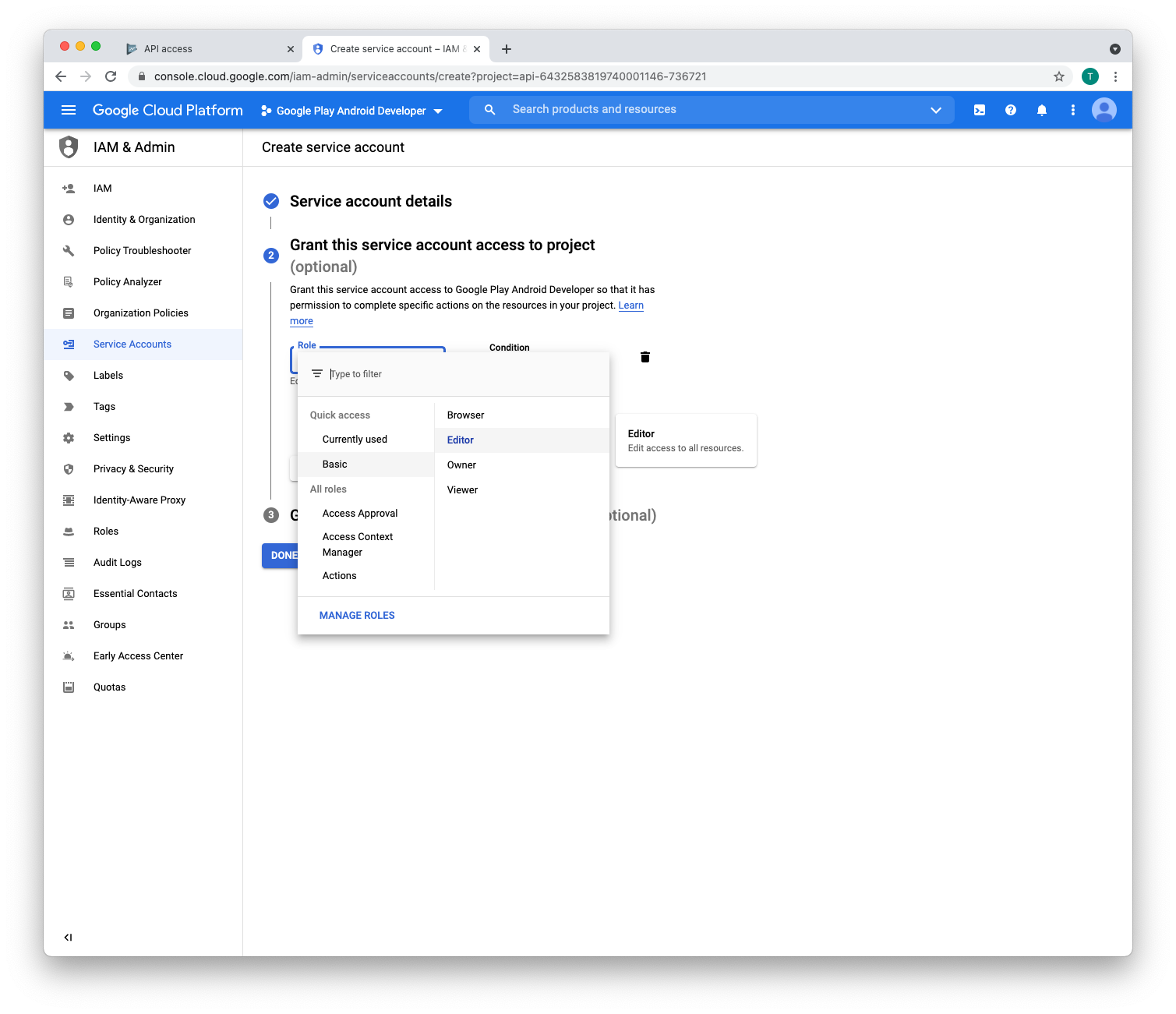This screenshot has height=1014, width=1176.
Task: Click the search magnifier icon
Action: (x=489, y=110)
